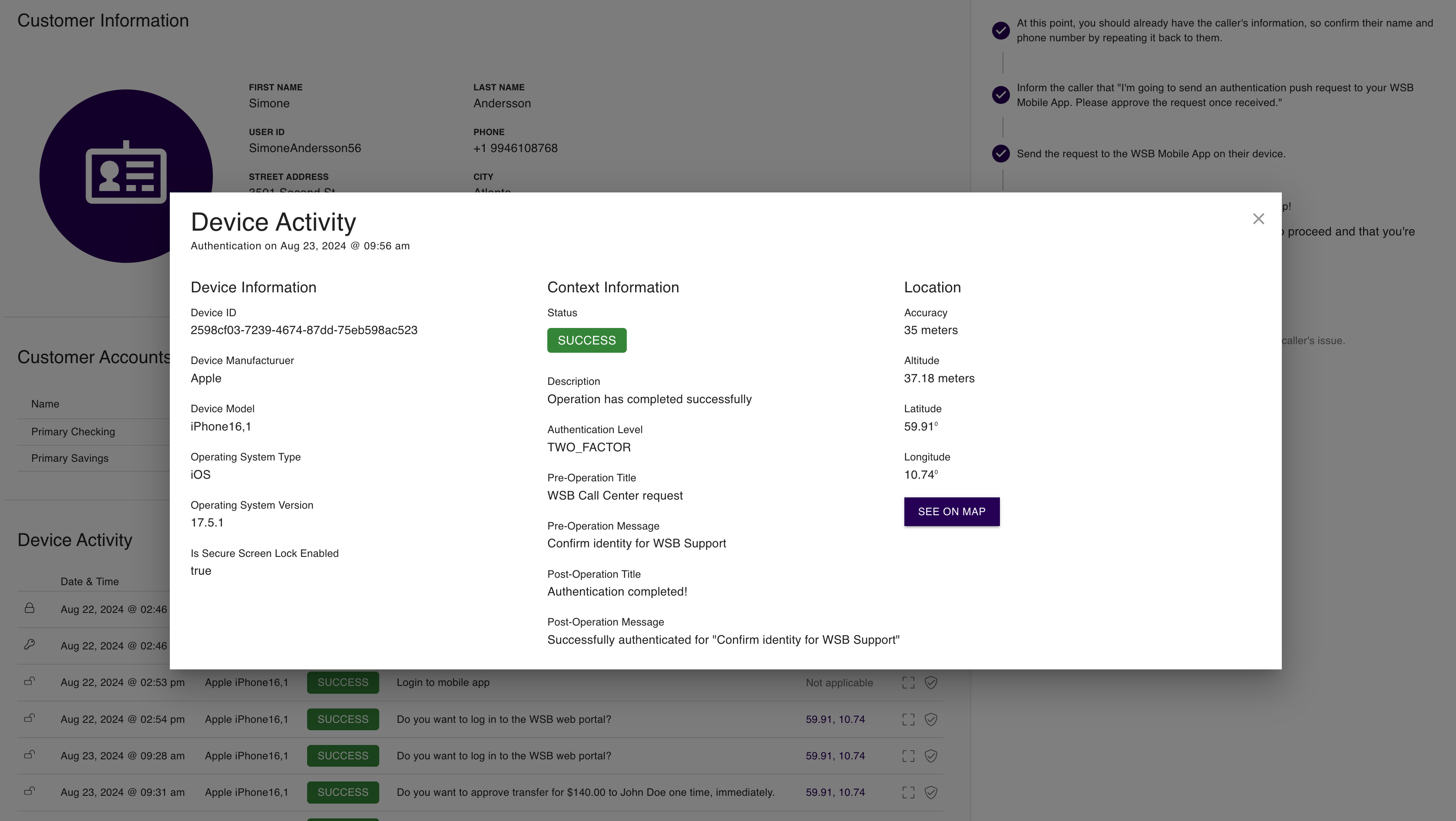This screenshot has height=821, width=1456.
Task: Click the SUCCESS status badge in the dialog
Action: coord(586,340)
